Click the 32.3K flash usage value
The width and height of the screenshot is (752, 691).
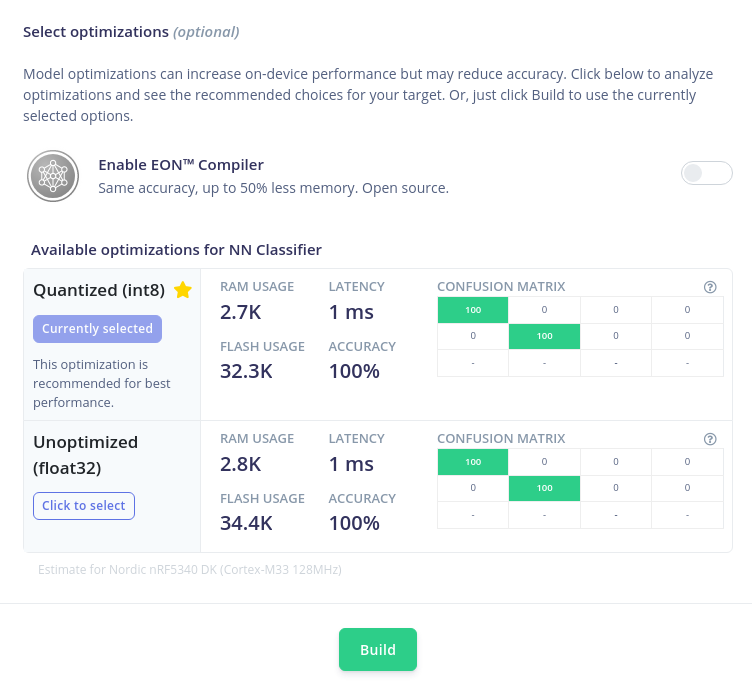click(246, 371)
